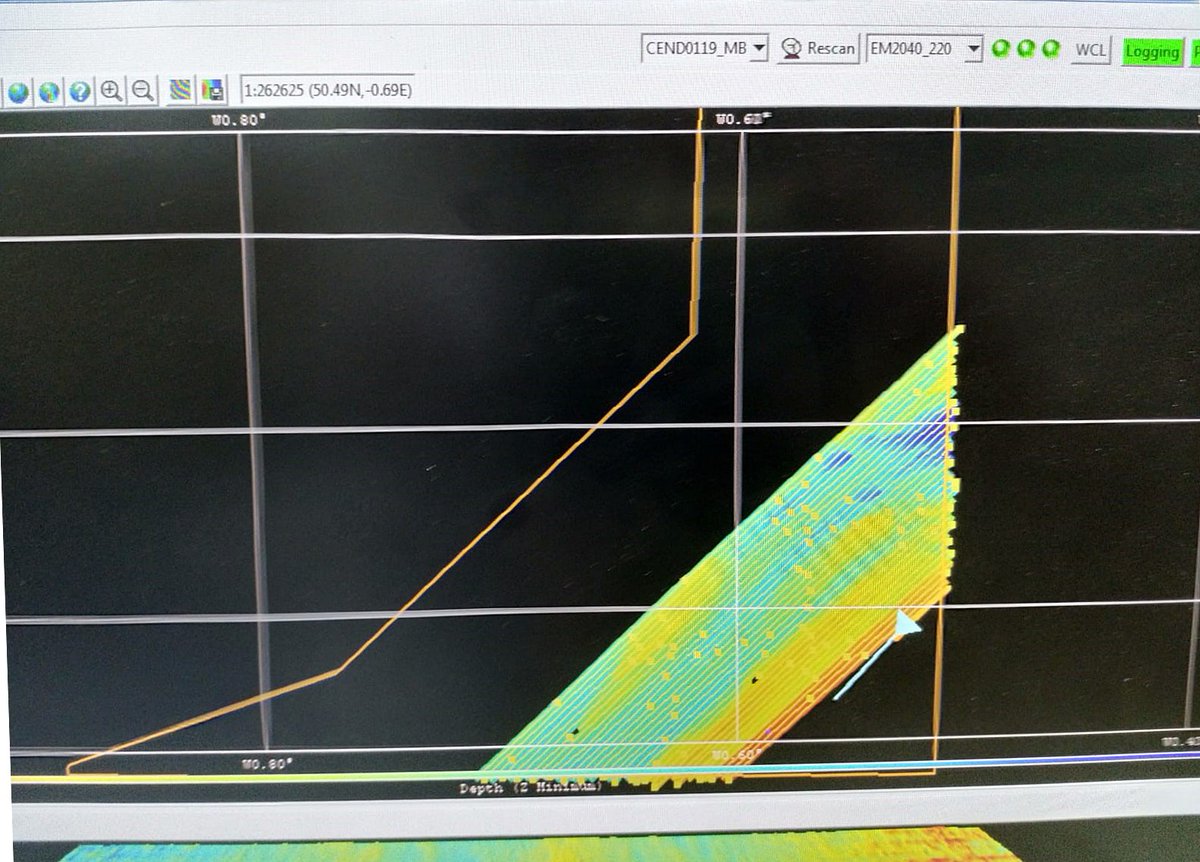Image resolution: width=1200 pixels, height=862 pixels.
Task: Select the zoom in magnifier tool
Action: [111, 91]
